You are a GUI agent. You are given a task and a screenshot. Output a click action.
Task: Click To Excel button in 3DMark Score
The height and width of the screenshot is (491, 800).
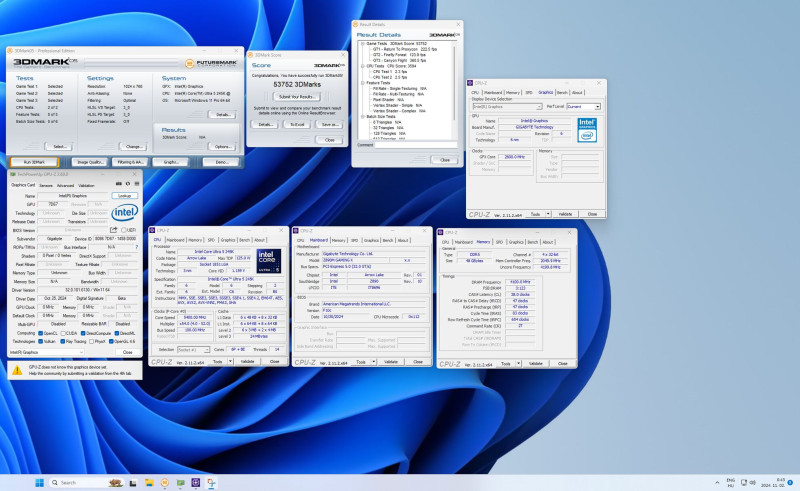(297, 125)
